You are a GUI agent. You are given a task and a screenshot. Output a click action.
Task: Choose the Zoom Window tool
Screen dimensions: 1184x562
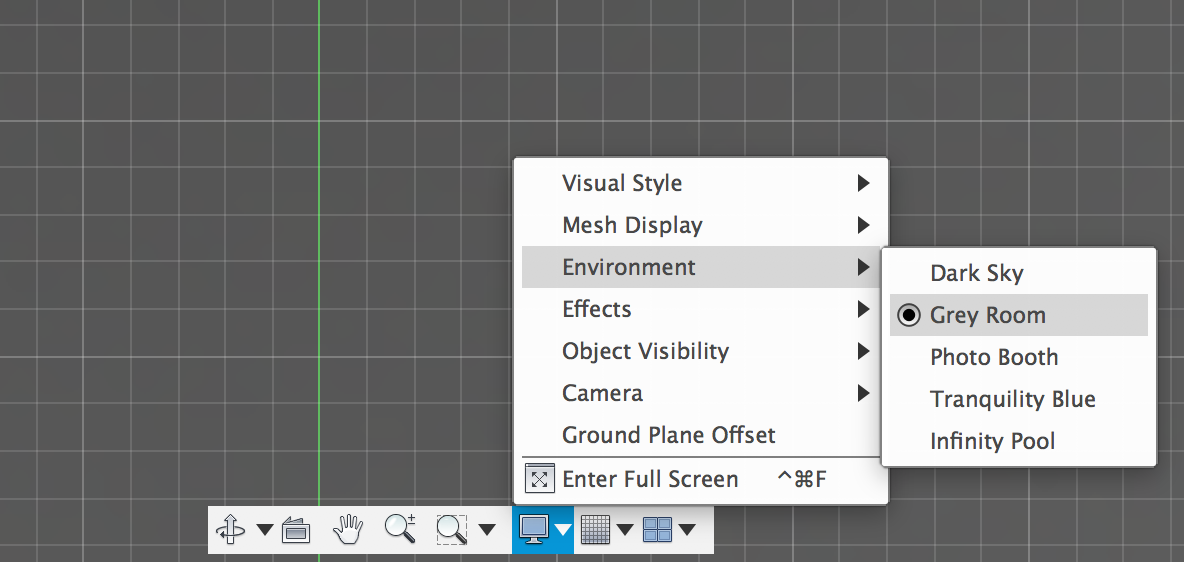[x=452, y=529]
